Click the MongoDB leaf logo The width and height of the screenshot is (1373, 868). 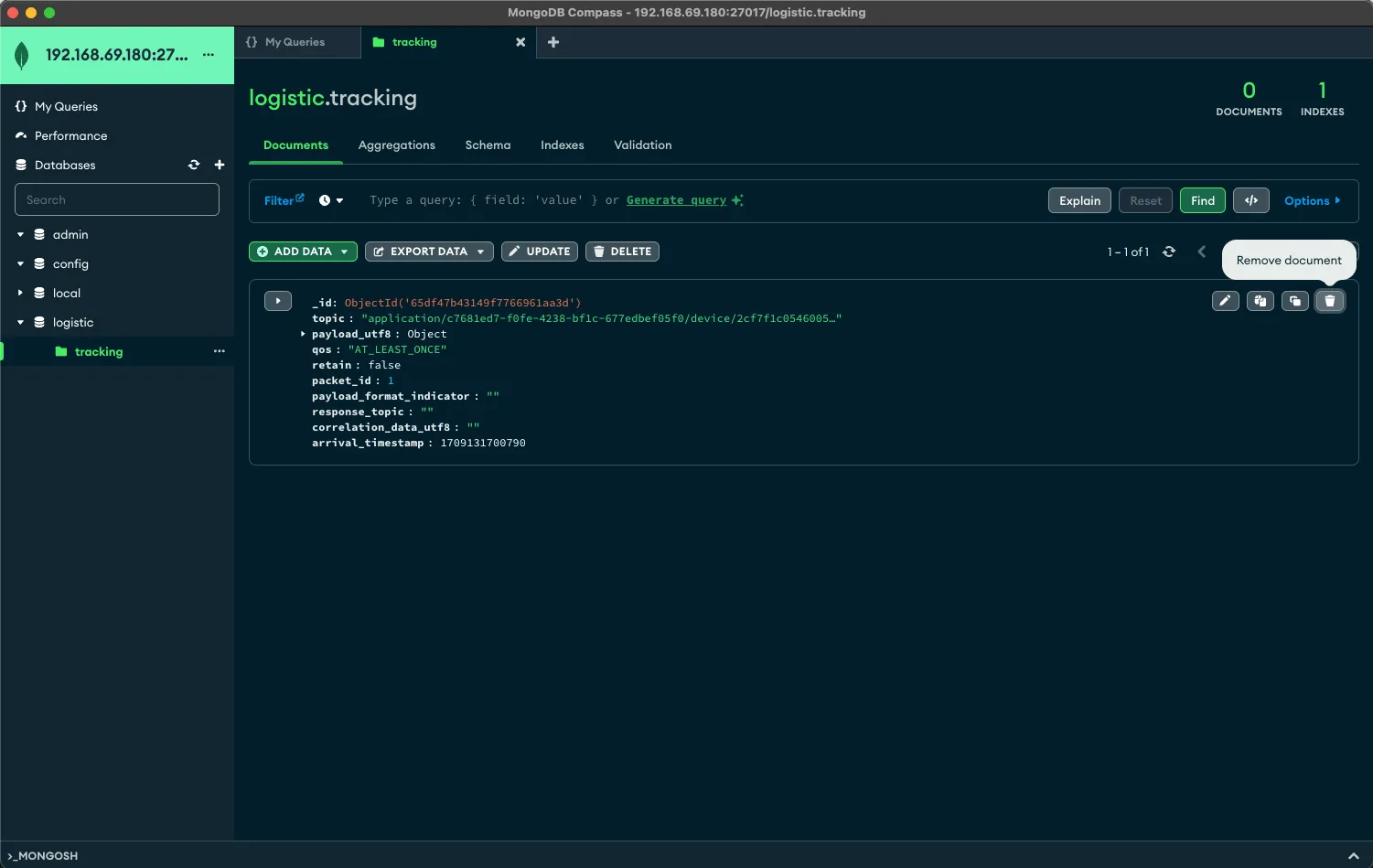pos(23,56)
